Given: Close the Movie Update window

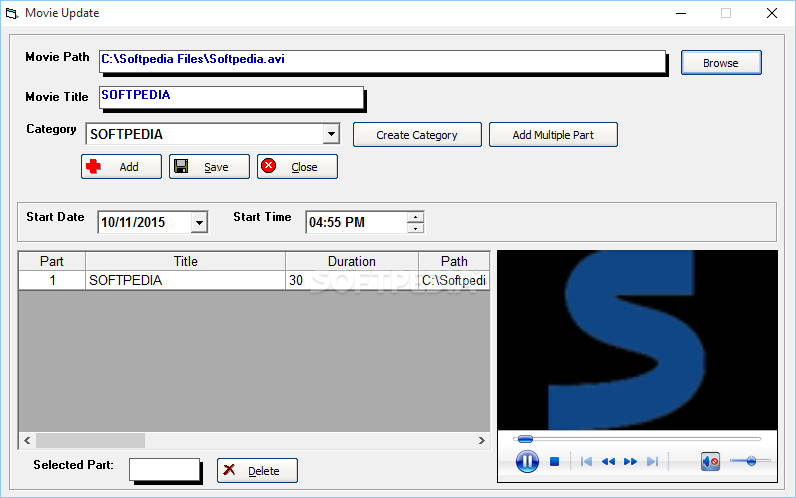Looking at the screenshot, I should tap(772, 13).
